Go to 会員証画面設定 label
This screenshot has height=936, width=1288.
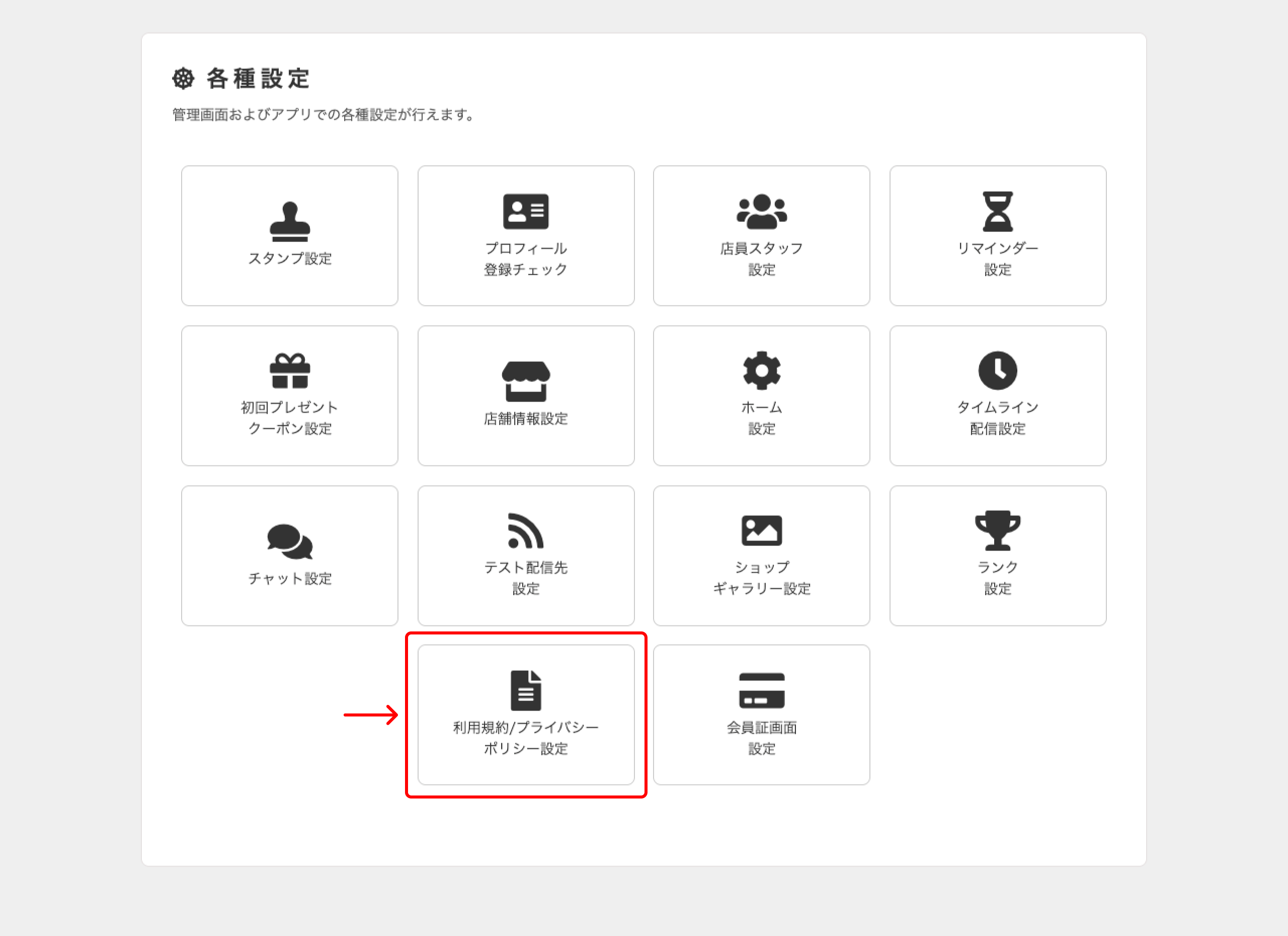tap(762, 738)
